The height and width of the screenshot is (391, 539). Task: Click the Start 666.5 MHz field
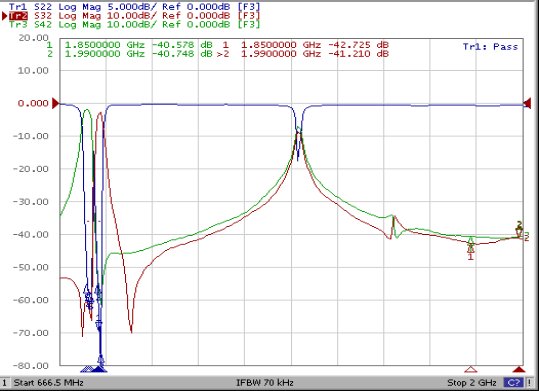point(48,382)
